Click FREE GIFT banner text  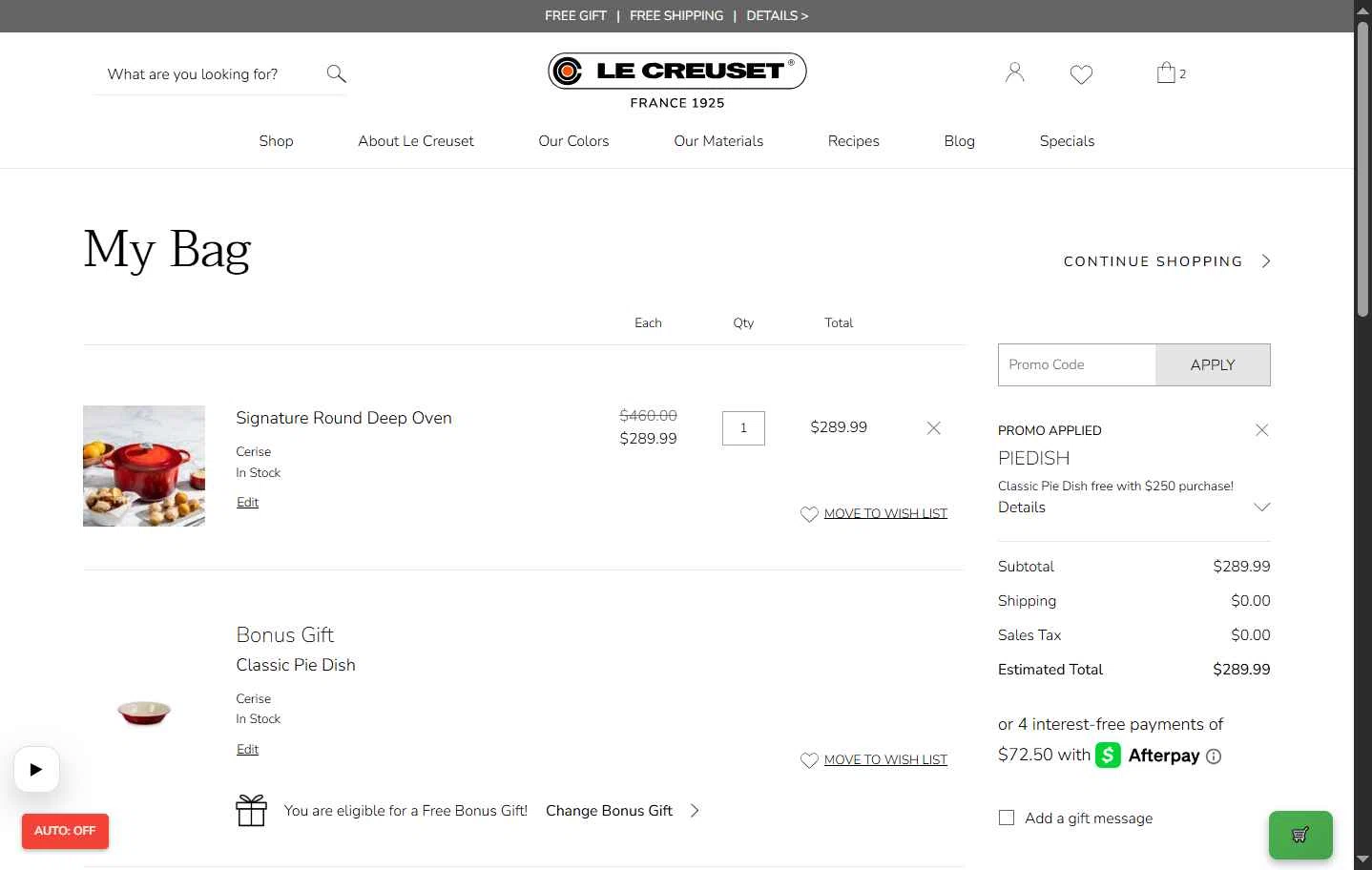point(575,15)
